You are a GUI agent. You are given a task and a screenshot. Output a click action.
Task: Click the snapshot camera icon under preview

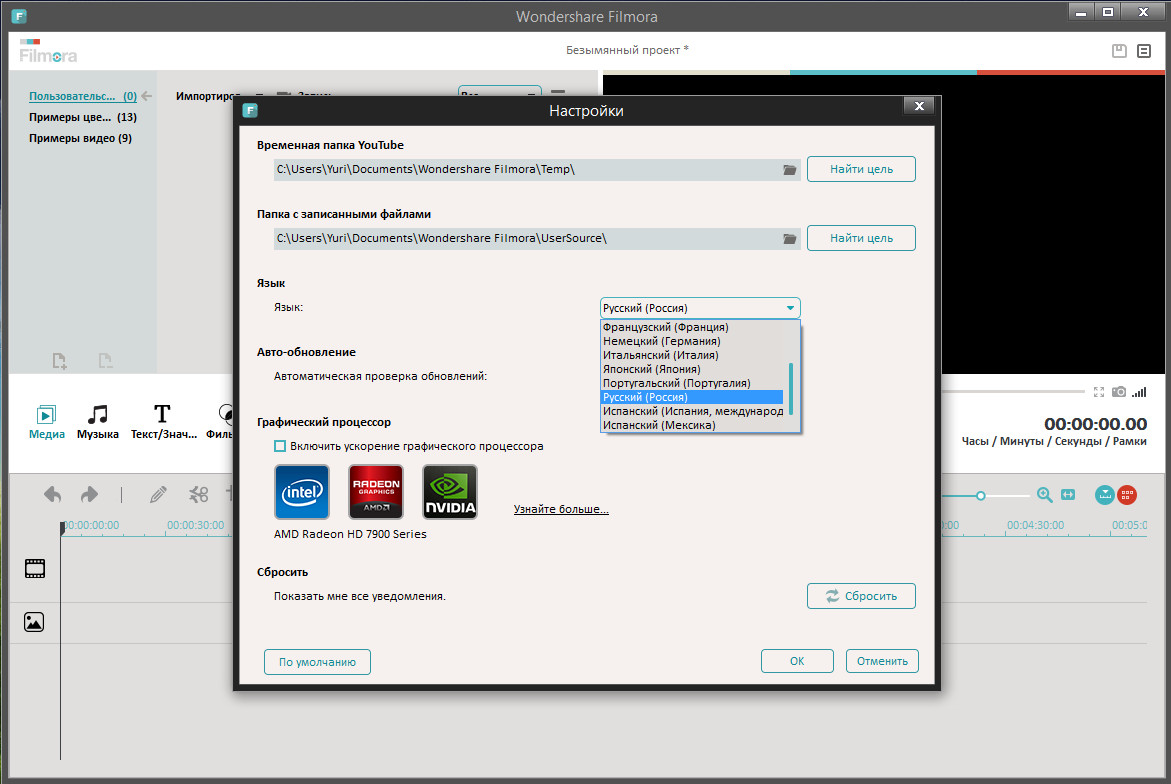(1119, 392)
